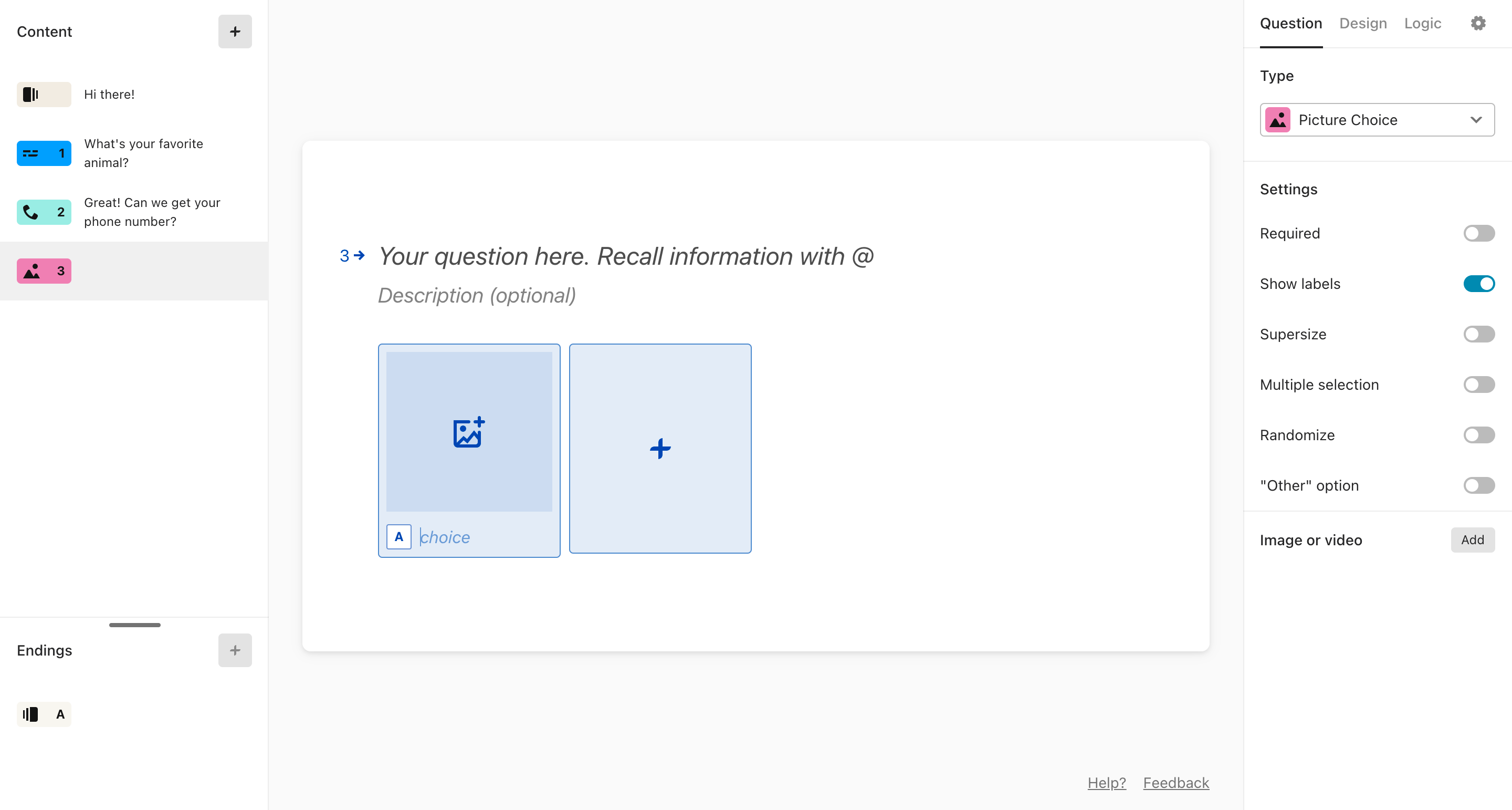Click the chevron of the Type dropdown
This screenshot has height=810, width=1512.
coord(1476,120)
